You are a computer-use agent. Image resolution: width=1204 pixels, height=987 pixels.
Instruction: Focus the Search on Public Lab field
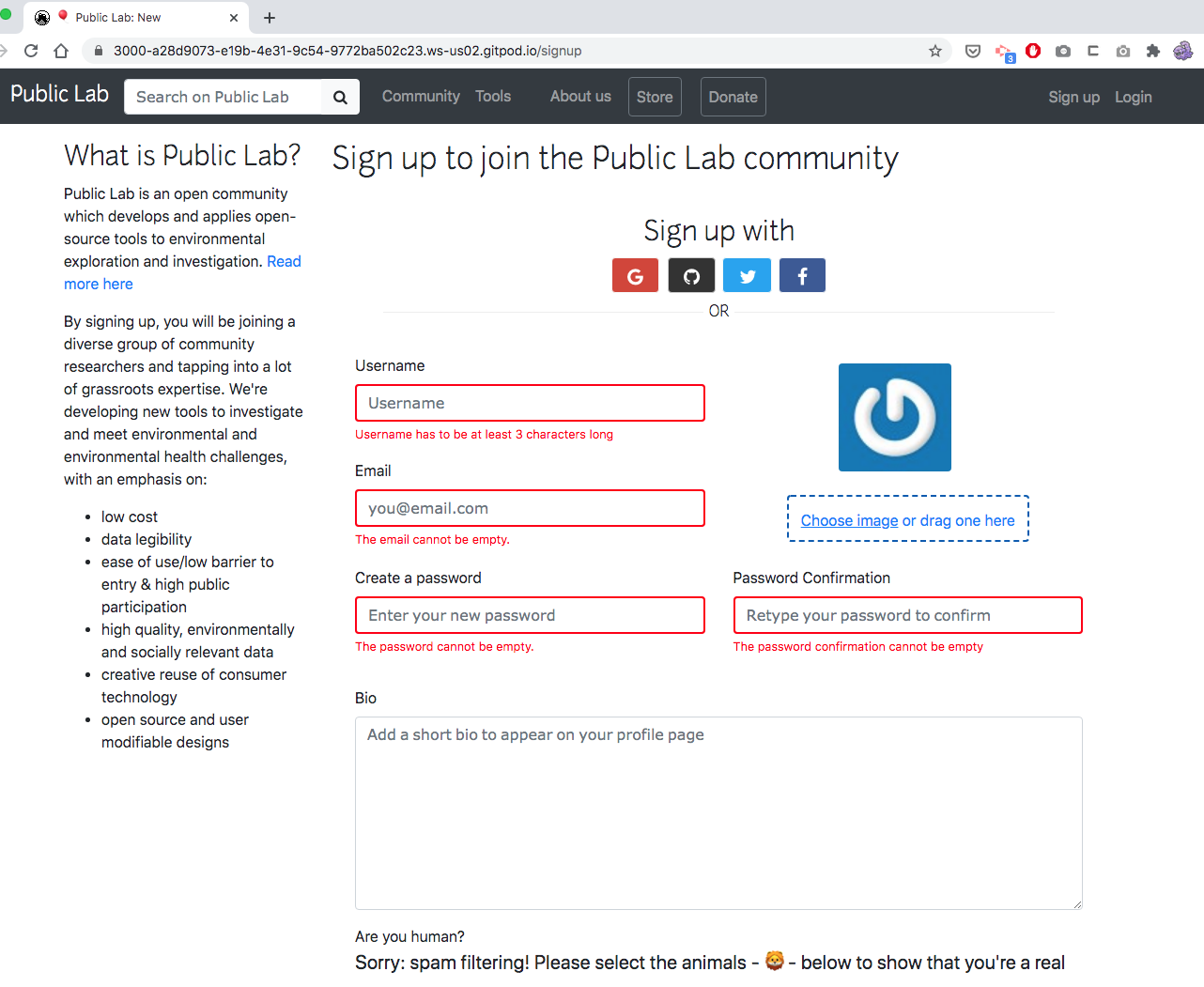[223, 97]
